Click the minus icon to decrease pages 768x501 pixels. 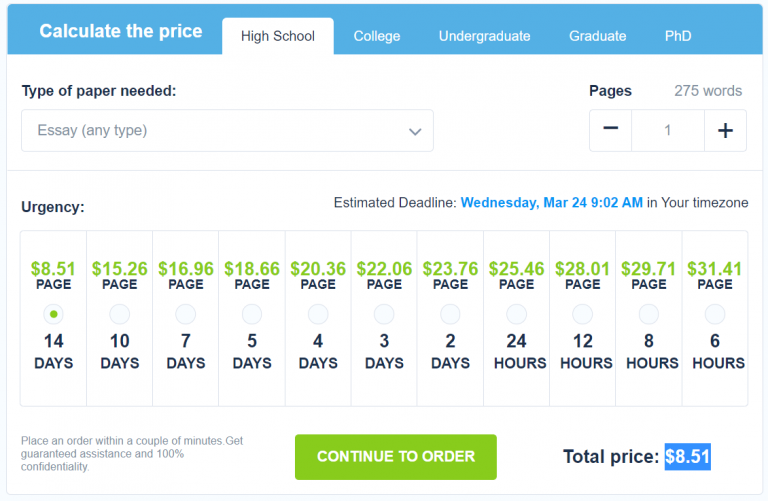(610, 130)
